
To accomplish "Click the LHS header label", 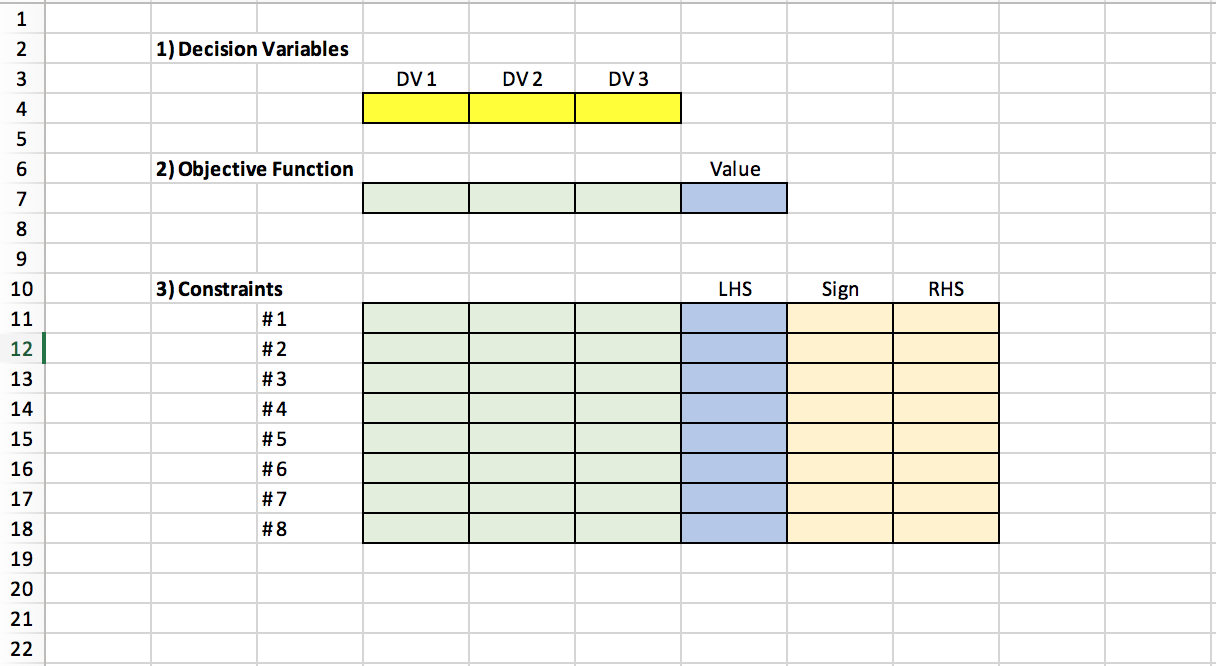I will coord(734,289).
